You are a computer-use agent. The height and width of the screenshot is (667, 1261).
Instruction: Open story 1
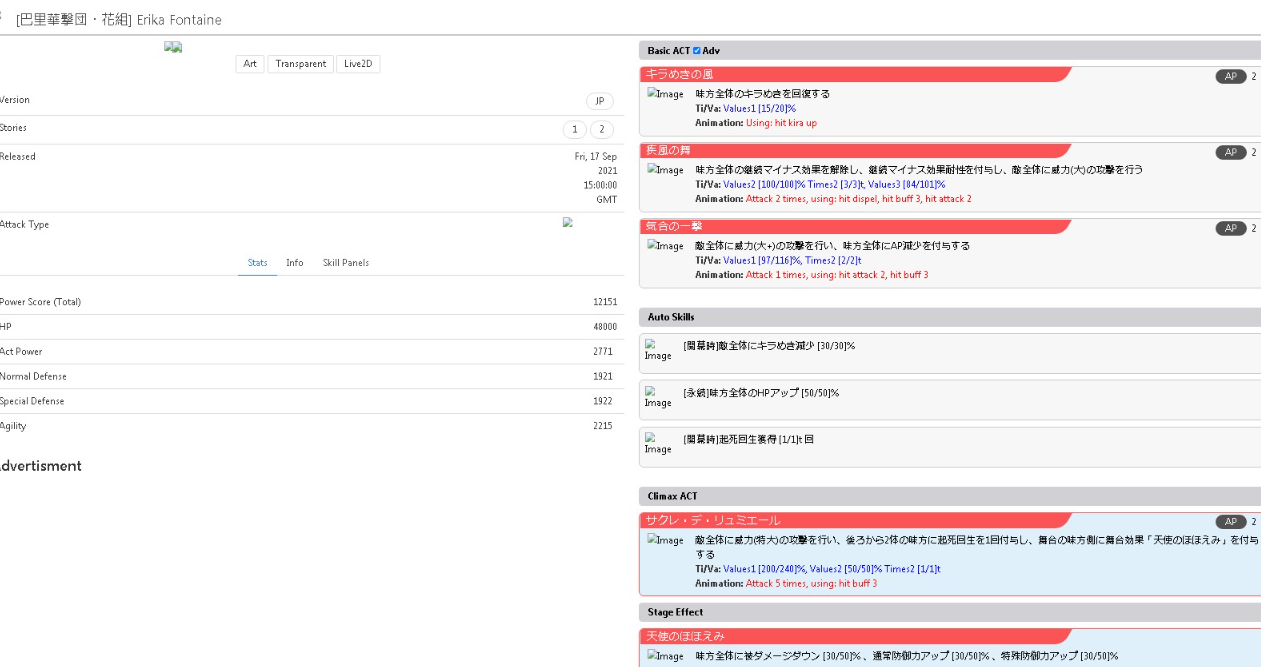point(574,129)
